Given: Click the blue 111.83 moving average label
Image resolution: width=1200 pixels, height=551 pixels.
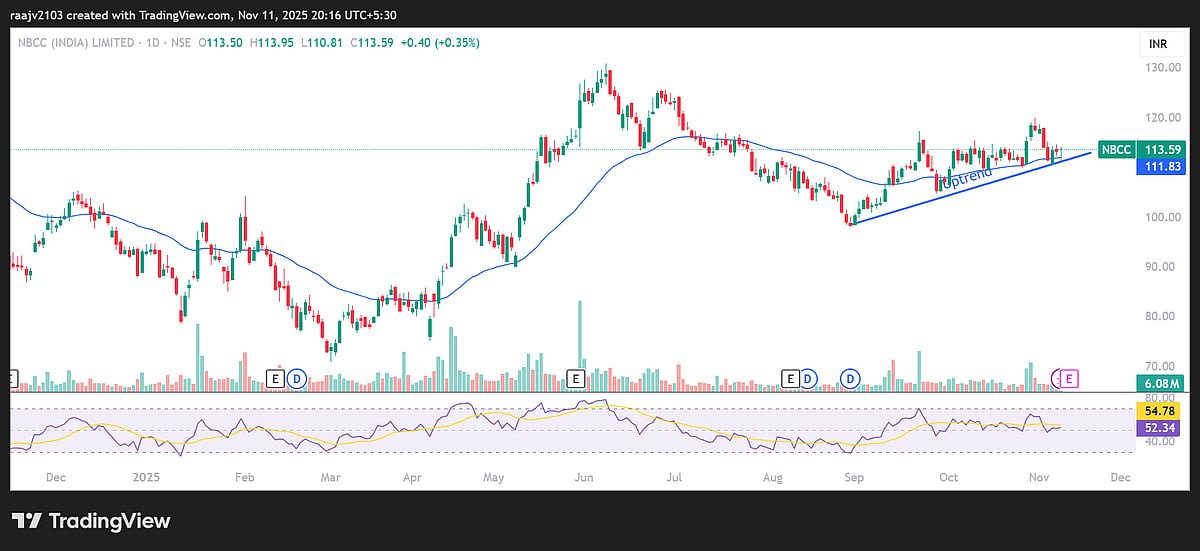Looking at the screenshot, I should tap(1158, 167).
